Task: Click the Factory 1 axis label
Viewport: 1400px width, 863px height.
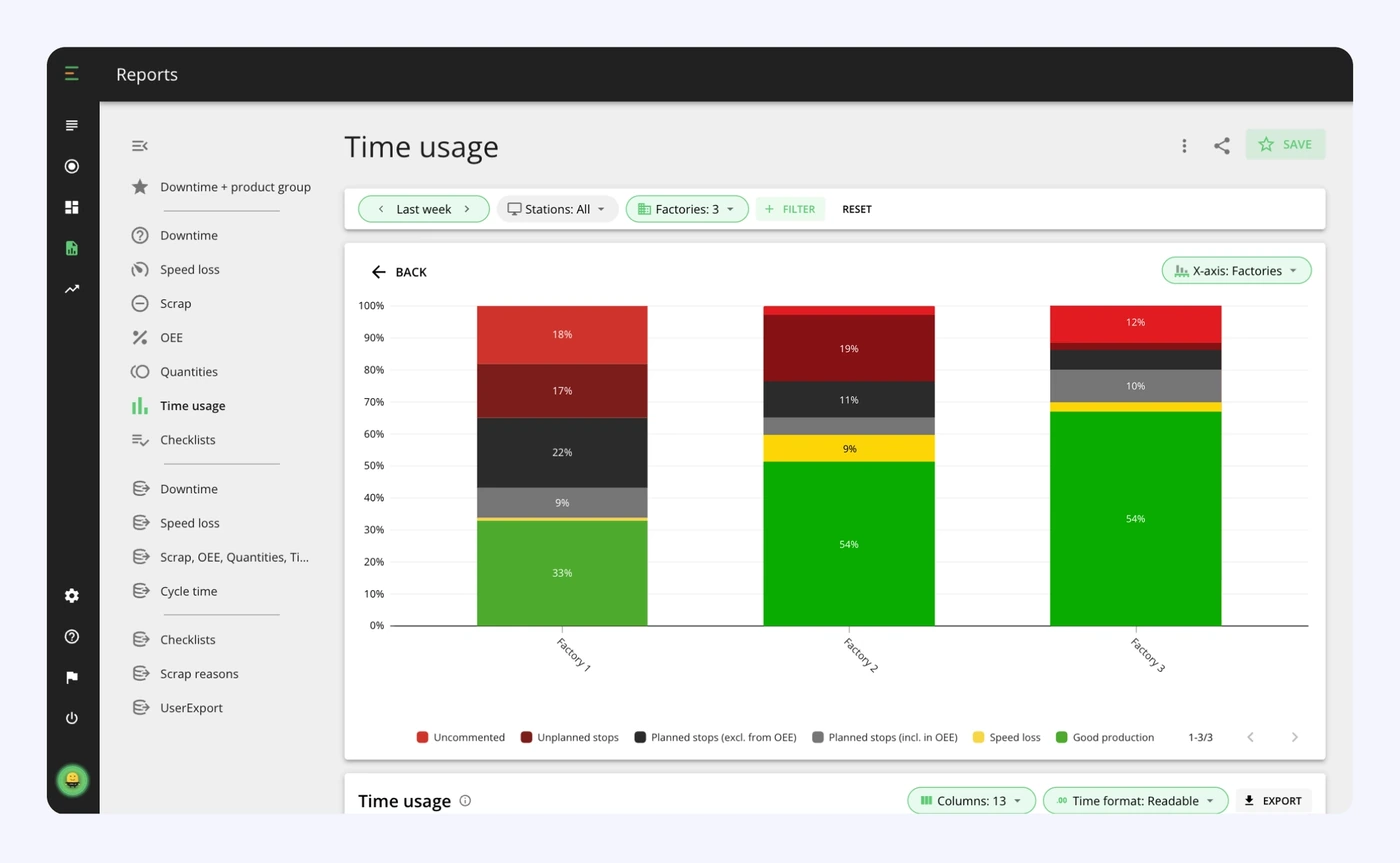Action: point(573,655)
